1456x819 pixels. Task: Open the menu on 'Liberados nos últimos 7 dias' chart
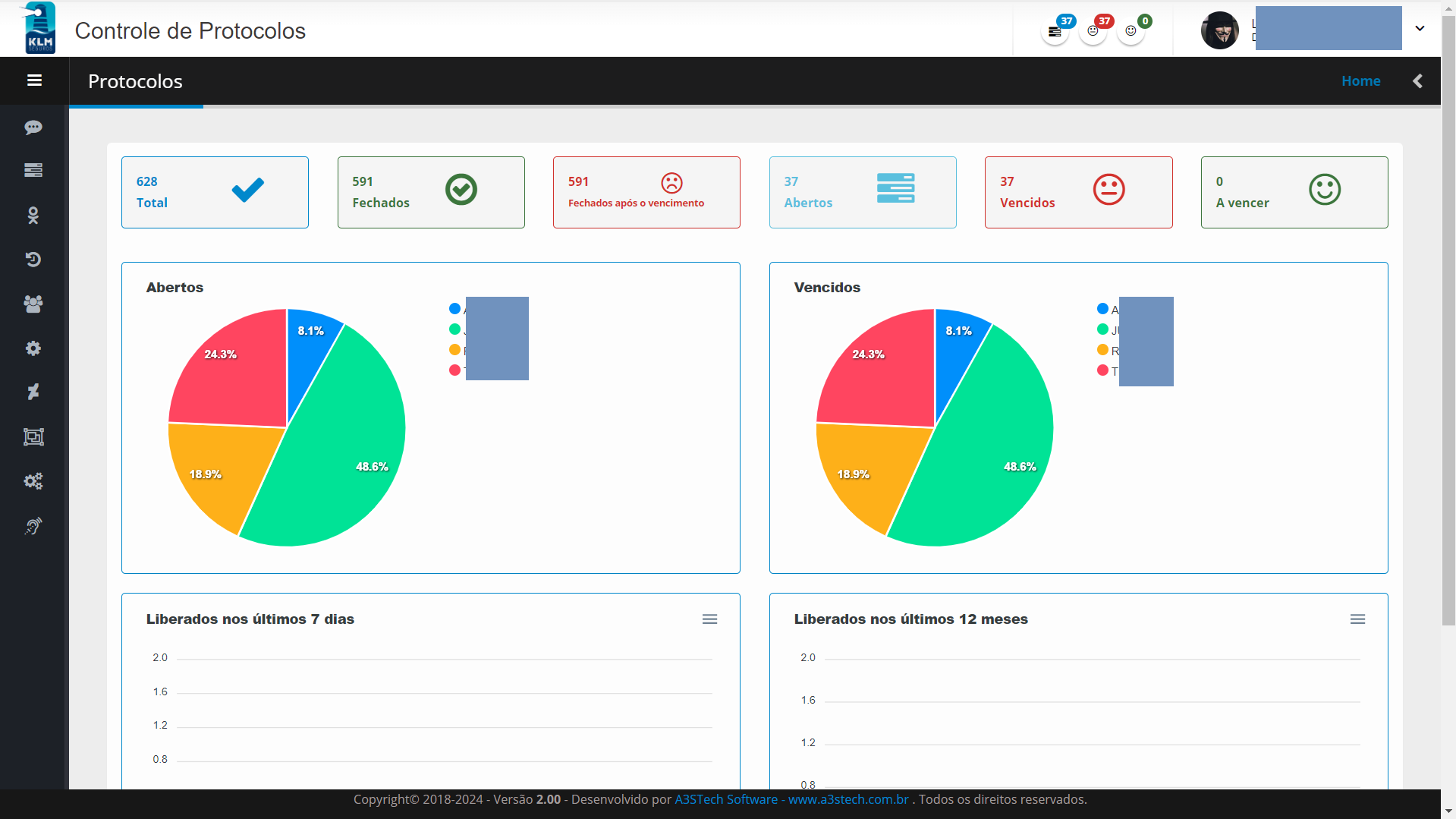(709, 619)
